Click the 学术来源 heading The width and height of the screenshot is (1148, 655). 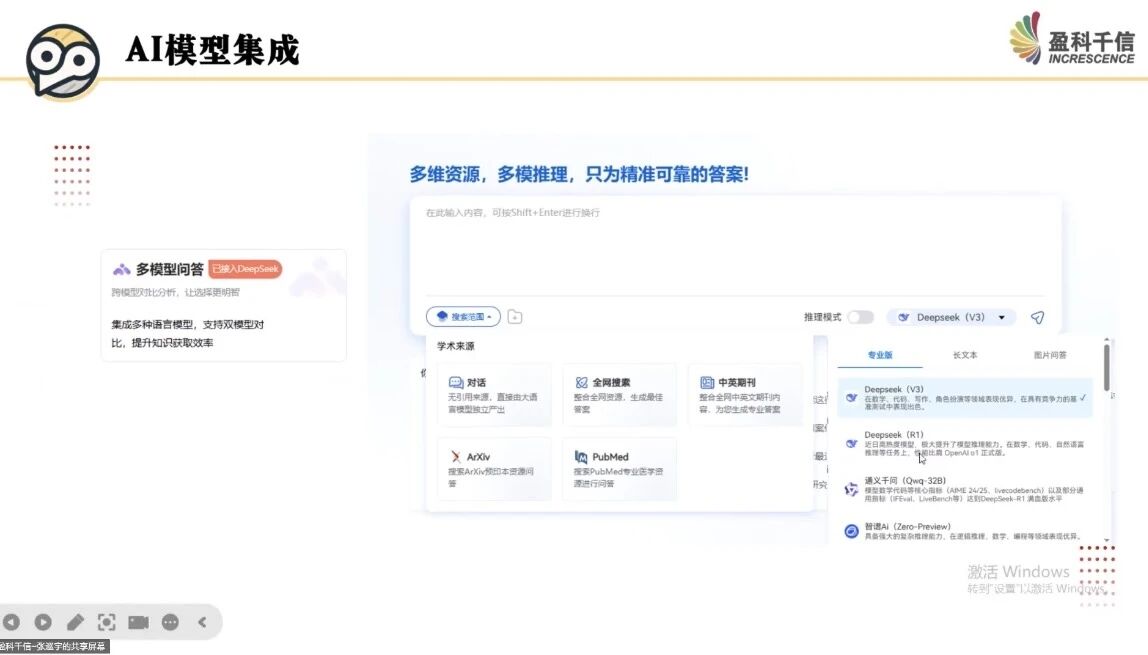tap(455, 346)
